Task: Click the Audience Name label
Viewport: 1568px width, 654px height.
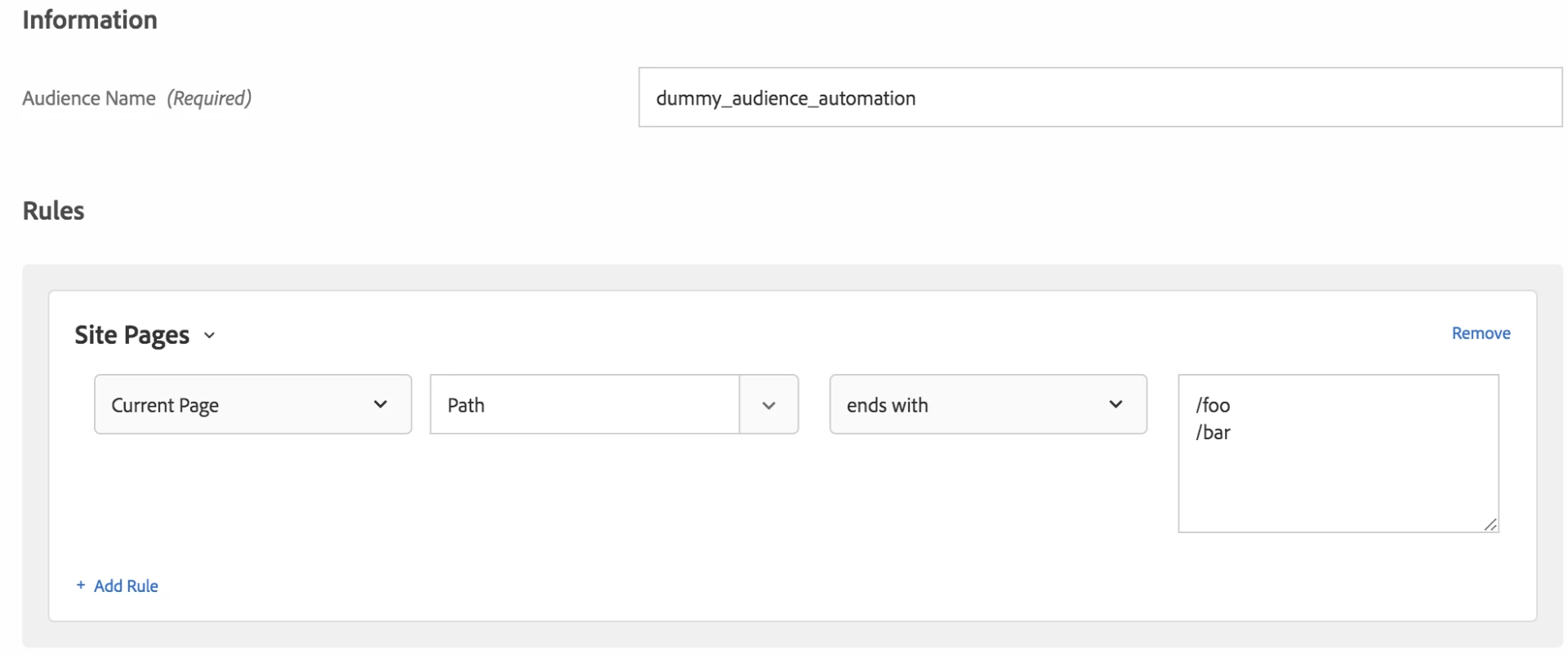Action: (x=89, y=99)
